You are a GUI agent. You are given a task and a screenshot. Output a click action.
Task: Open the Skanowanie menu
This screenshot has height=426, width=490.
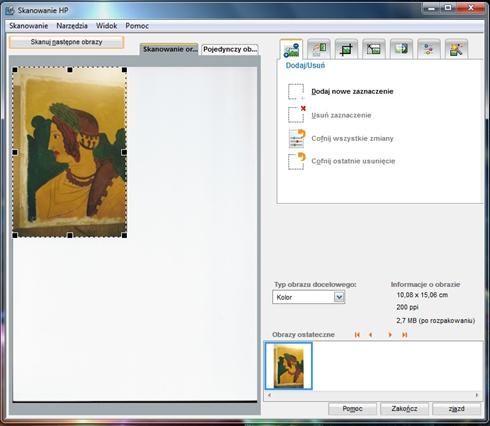point(29,26)
